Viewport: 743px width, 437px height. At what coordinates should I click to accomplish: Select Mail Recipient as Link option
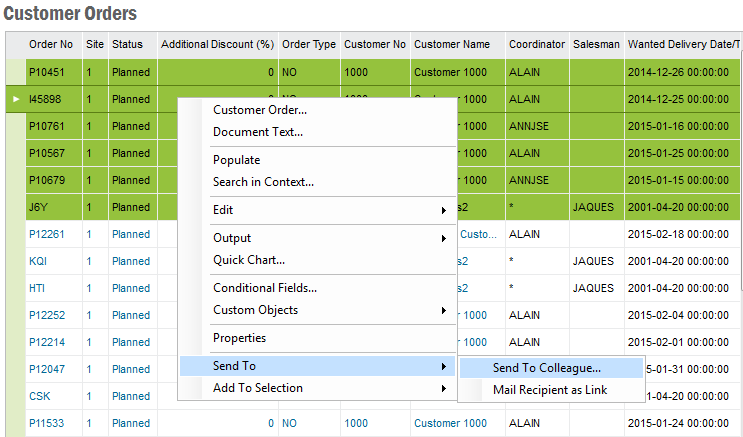[550, 390]
